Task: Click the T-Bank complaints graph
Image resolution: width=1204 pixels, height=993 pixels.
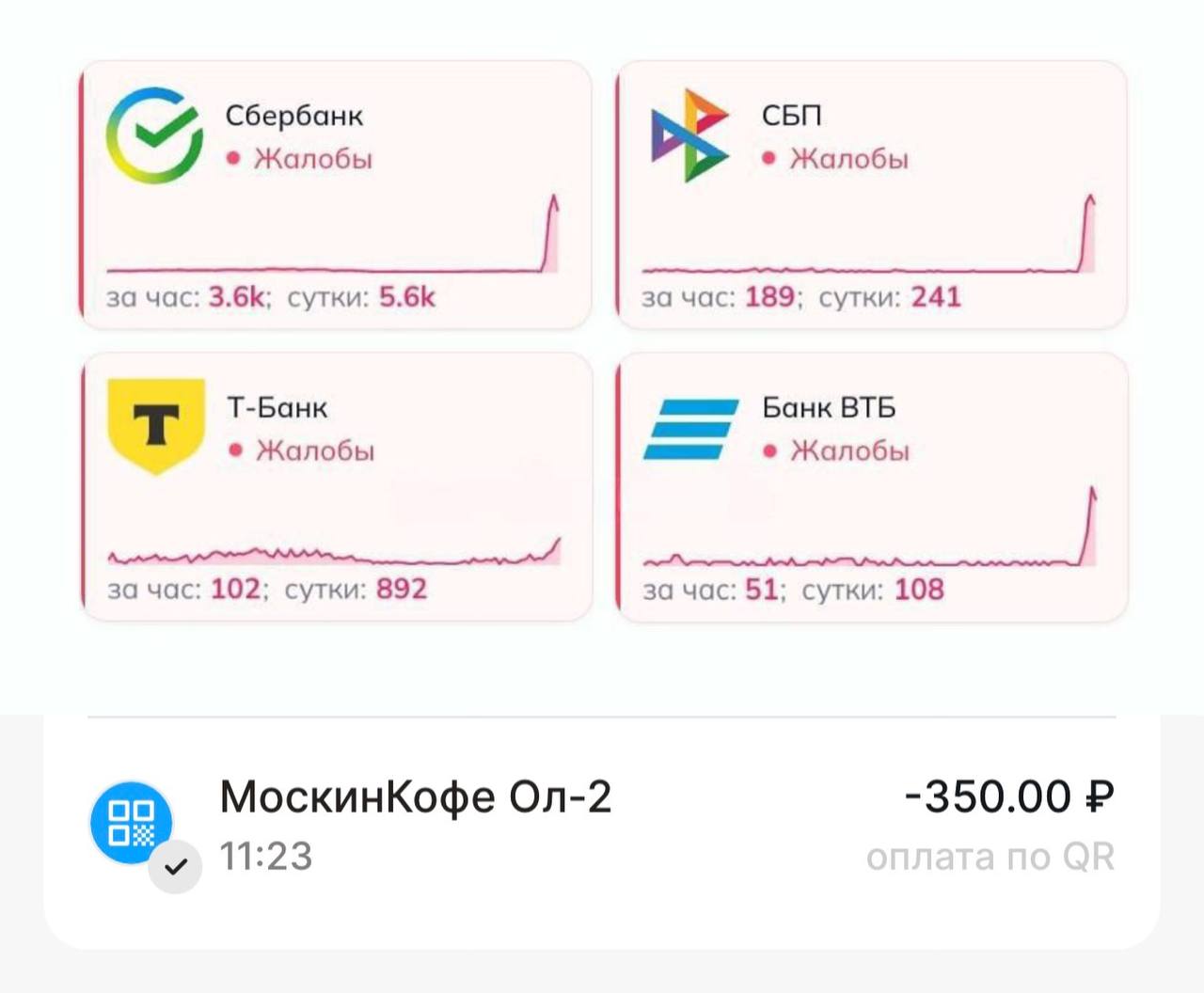Action: [334, 552]
